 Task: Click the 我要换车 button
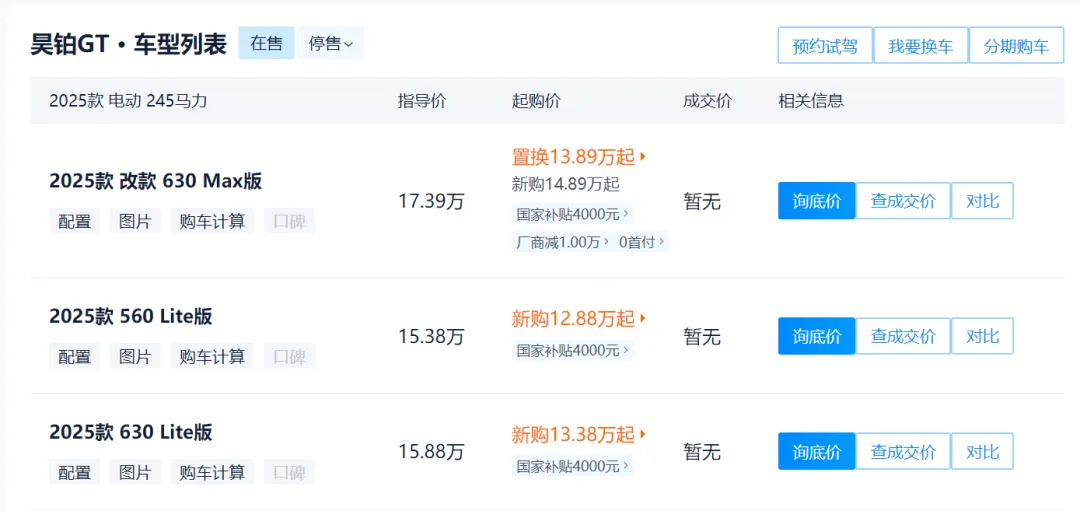[x=920, y=46]
